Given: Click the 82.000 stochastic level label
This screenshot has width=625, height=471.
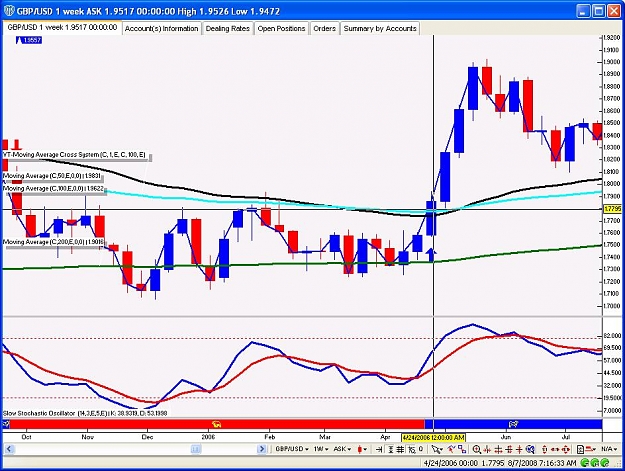Looking at the screenshot, I should point(613,336).
